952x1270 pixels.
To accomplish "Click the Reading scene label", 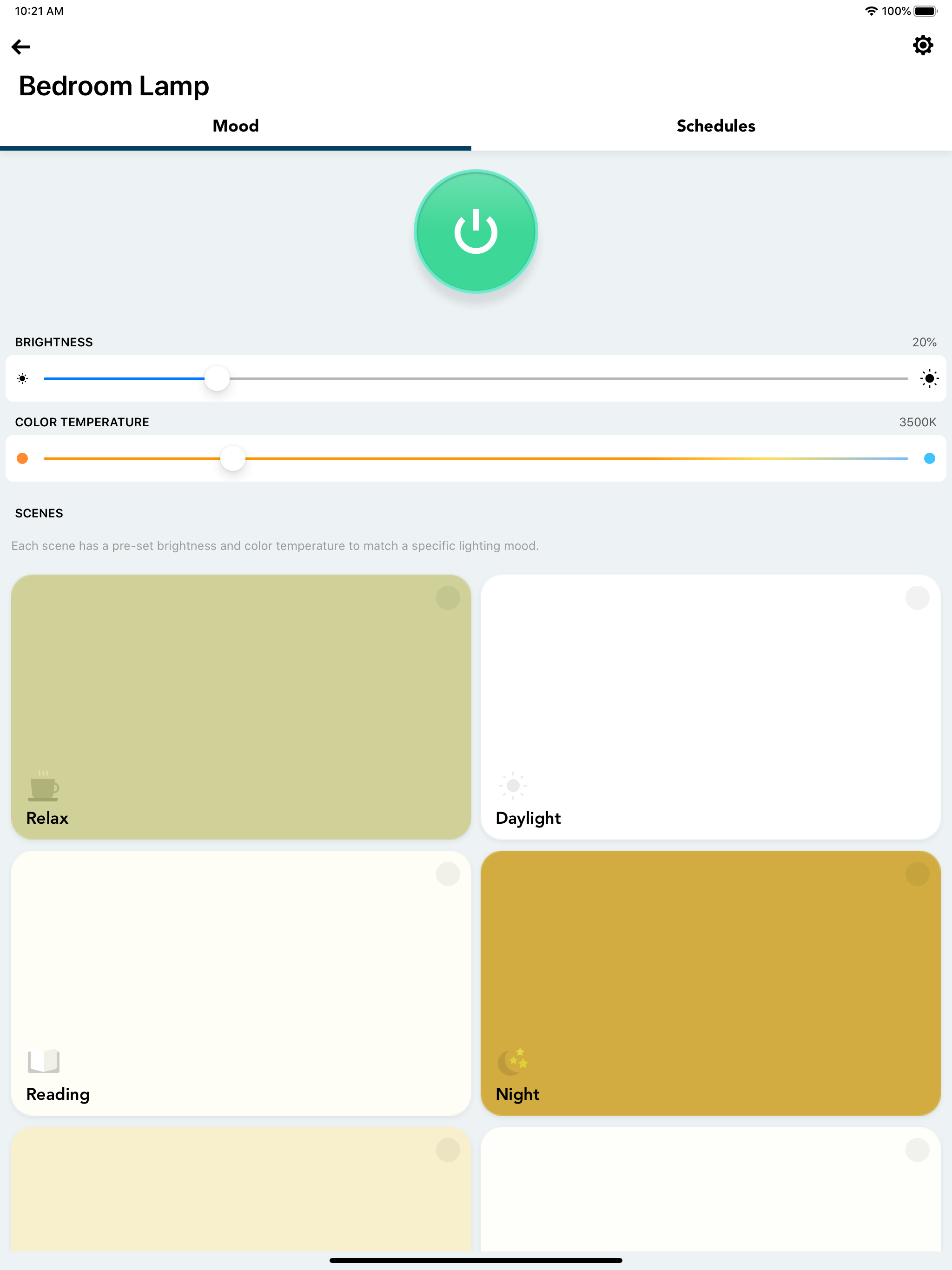I will coord(58,1095).
